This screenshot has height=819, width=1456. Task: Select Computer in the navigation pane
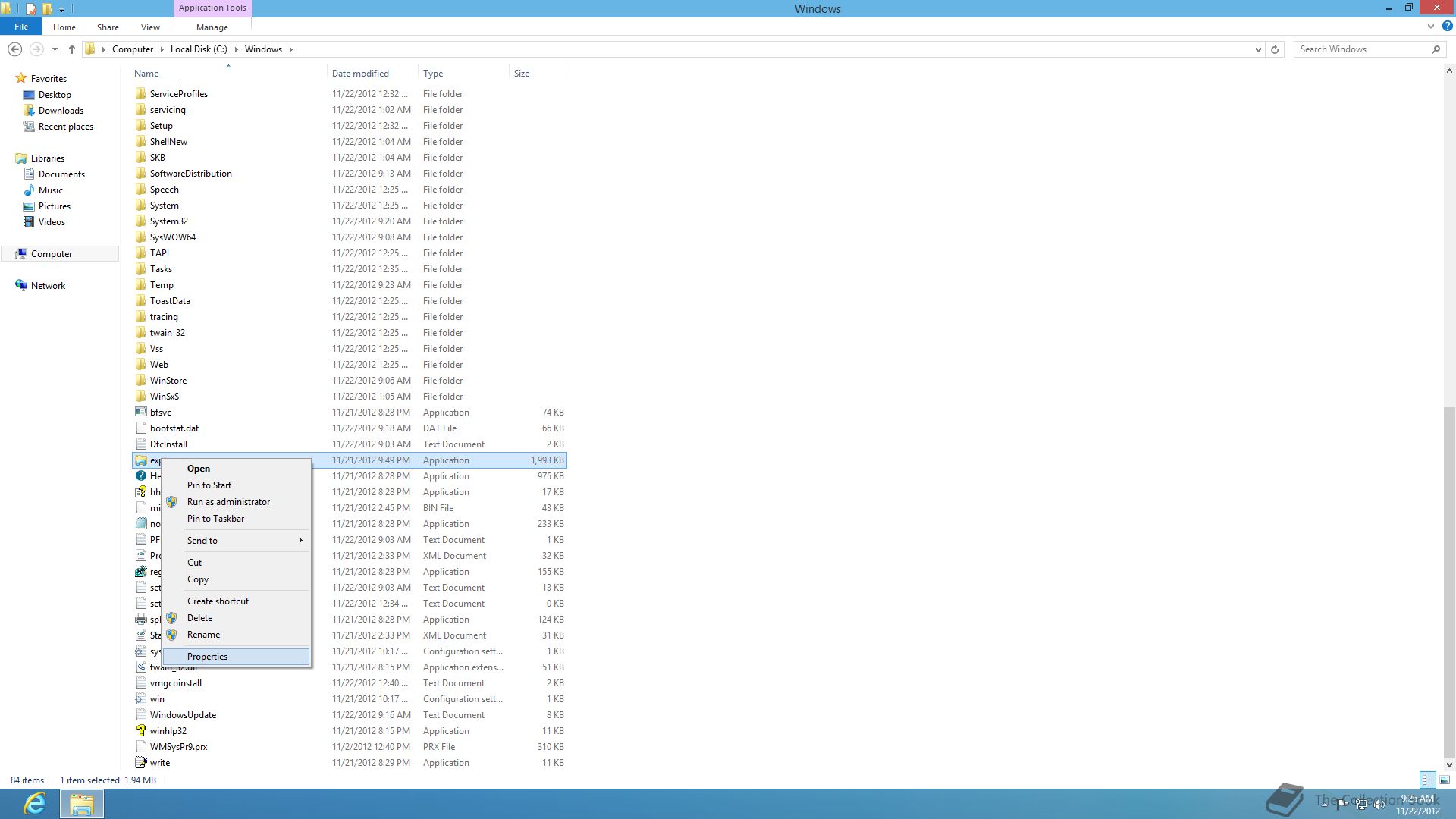tap(52, 254)
